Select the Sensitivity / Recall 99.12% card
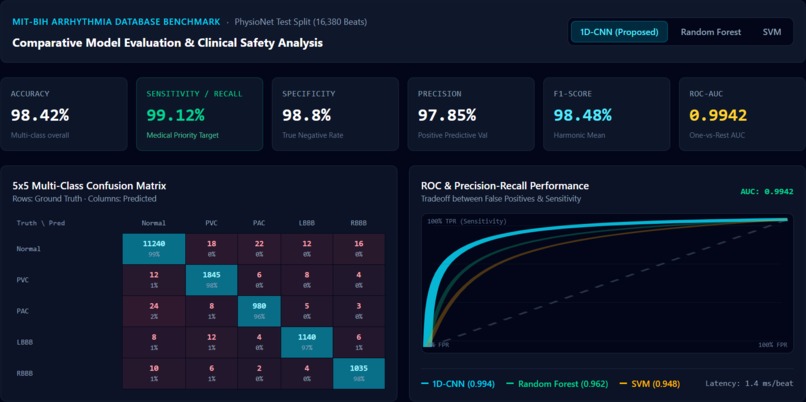Screen dimensions: 806x402 point(199,114)
